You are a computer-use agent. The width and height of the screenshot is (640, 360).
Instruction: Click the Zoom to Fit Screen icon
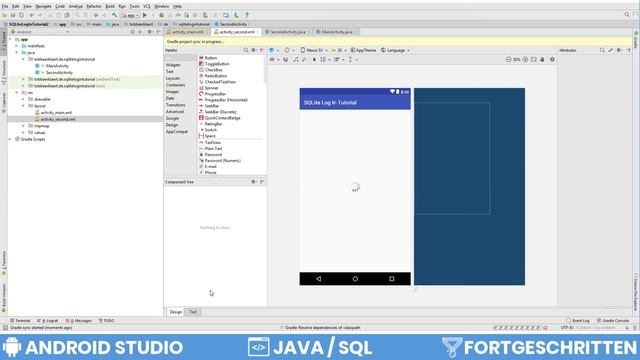click(534, 60)
